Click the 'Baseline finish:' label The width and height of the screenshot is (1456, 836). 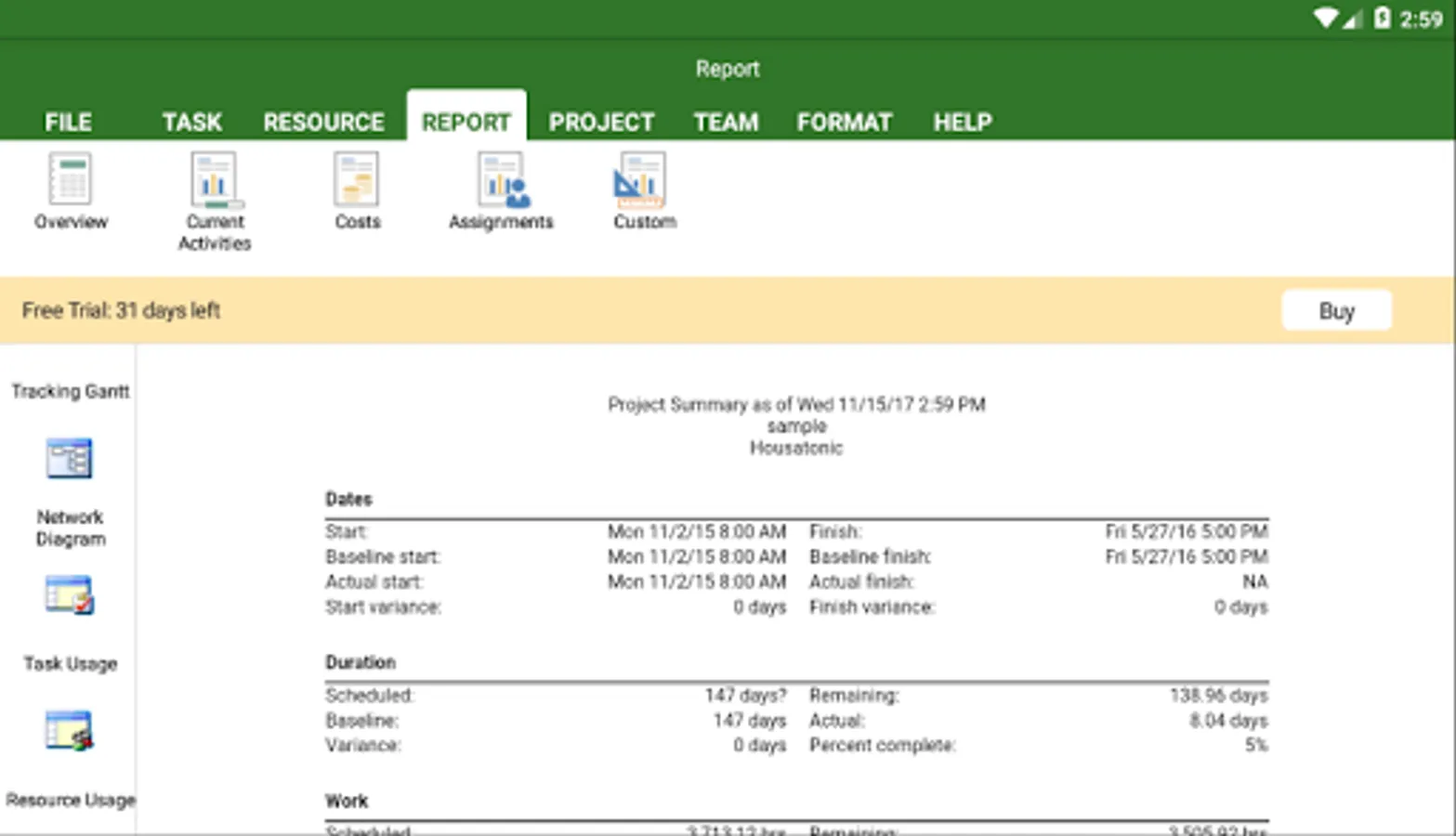[870, 556]
